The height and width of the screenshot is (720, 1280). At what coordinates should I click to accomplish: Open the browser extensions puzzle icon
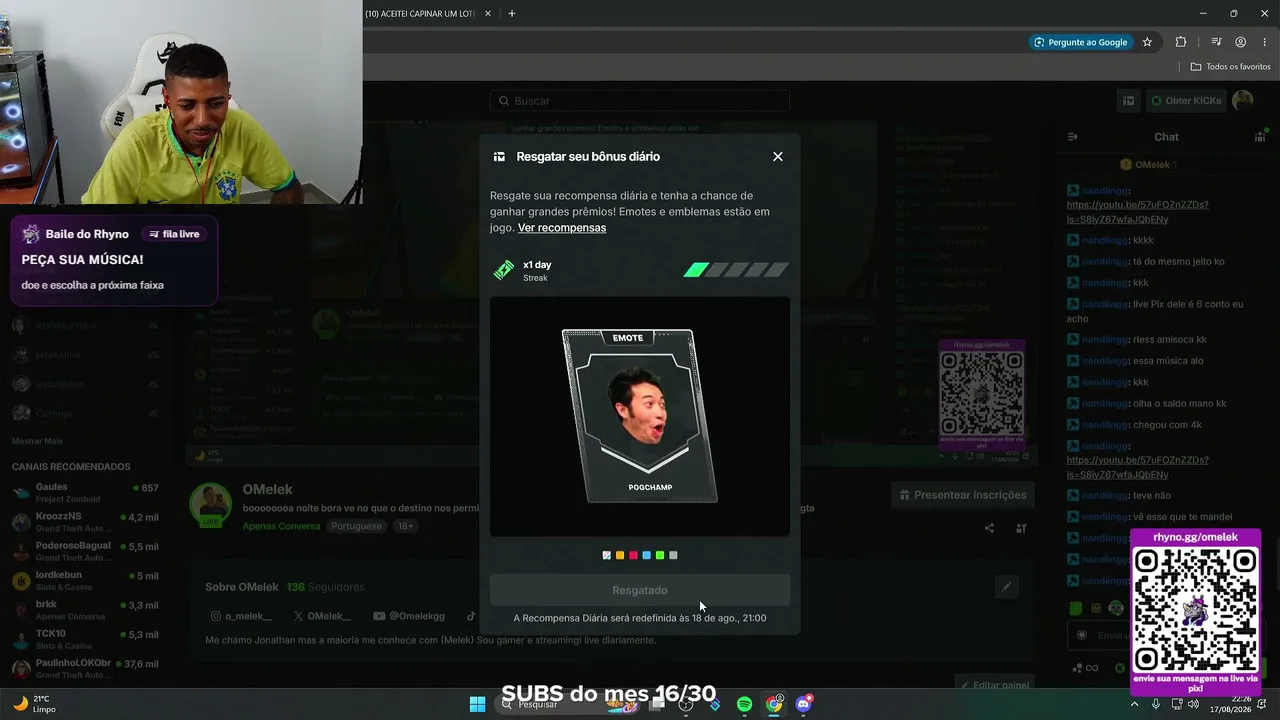pyautogui.click(x=1181, y=42)
